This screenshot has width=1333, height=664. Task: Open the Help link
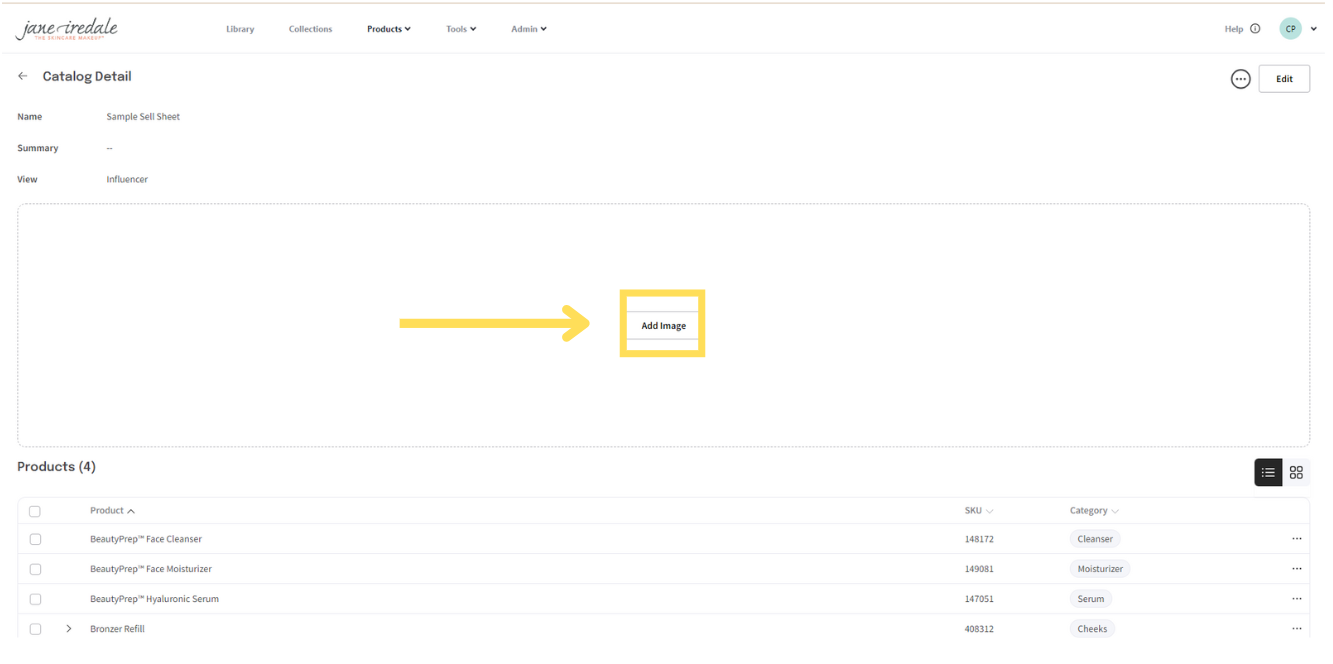click(1234, 29)
